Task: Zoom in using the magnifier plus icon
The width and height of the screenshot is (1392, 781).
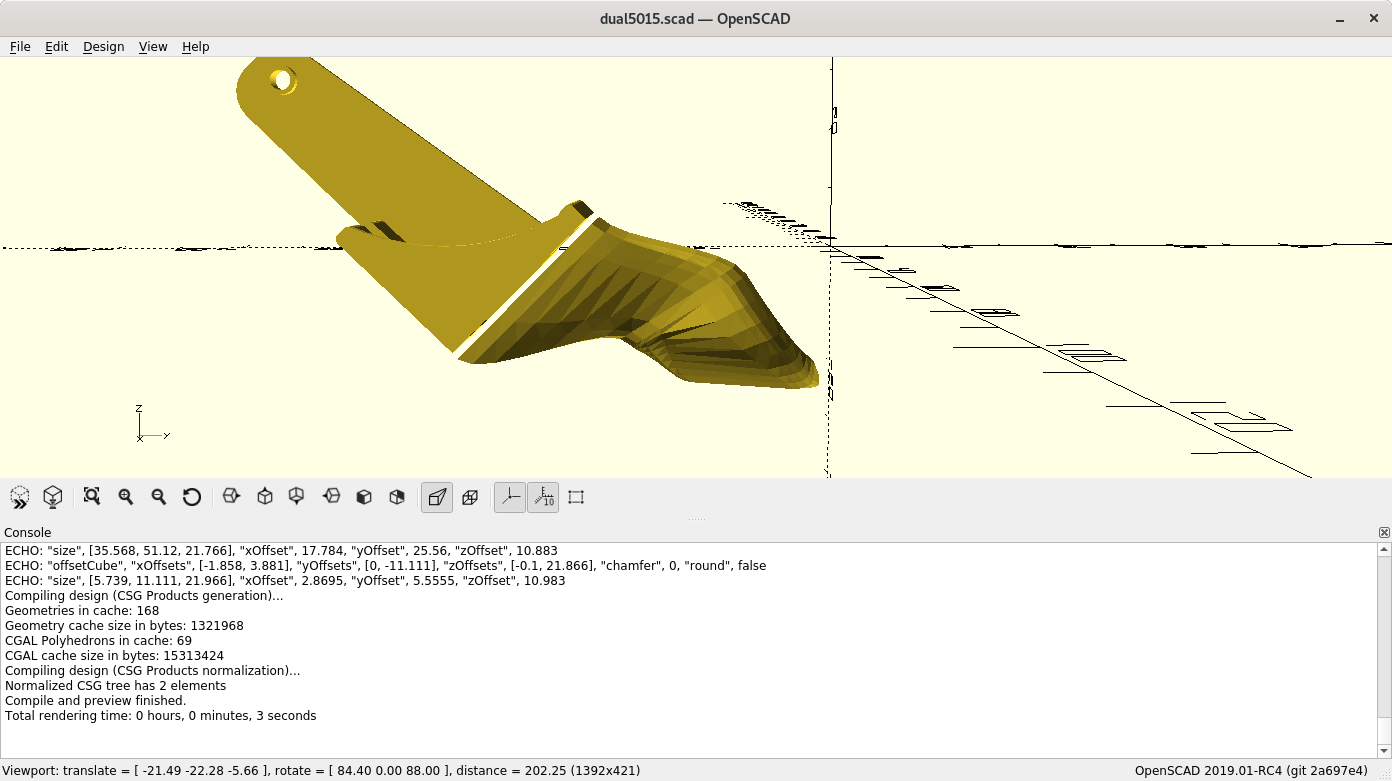Action: pos(126,497)
